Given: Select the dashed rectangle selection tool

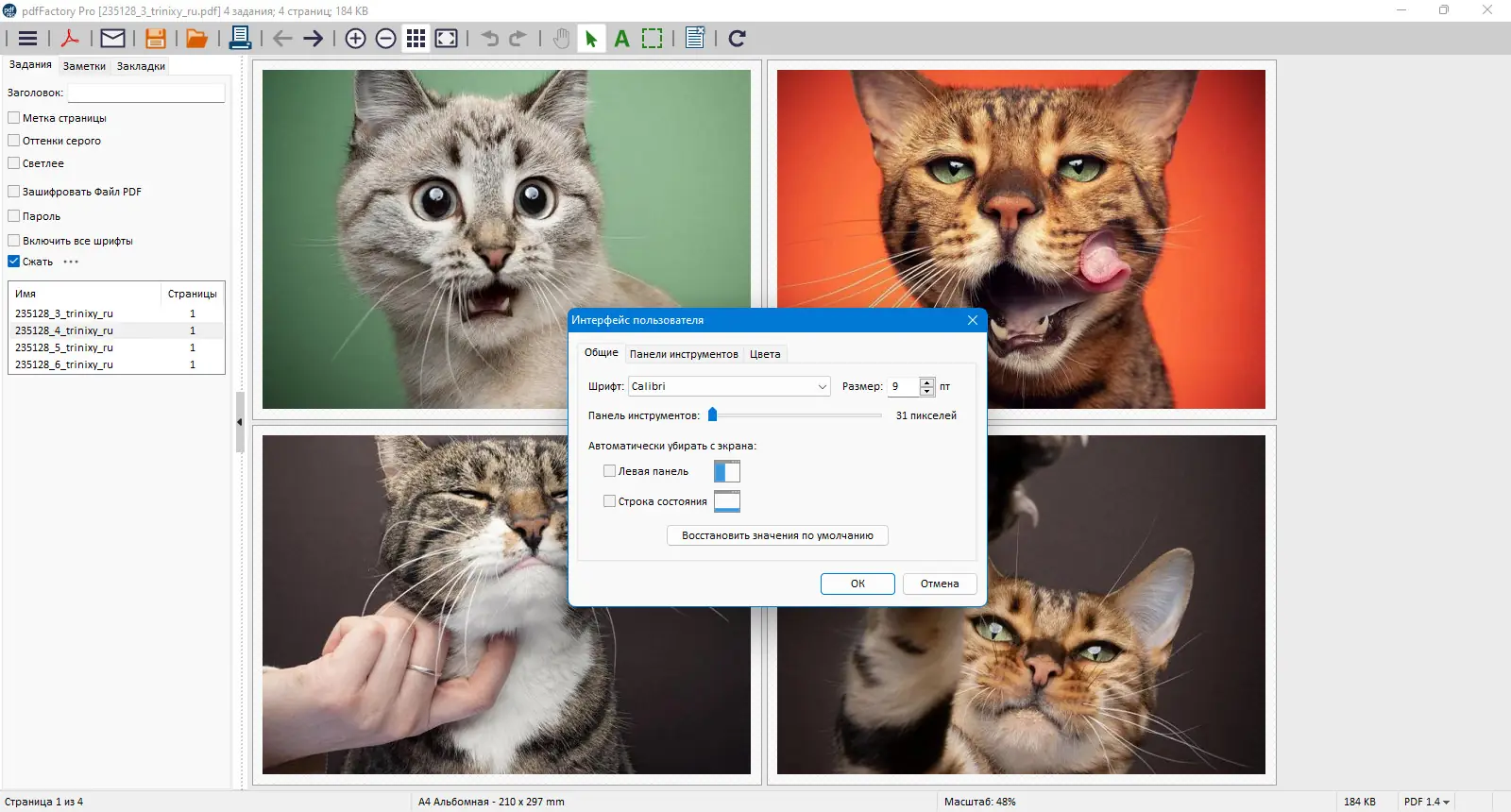Looking at the screenshot, I should [x=652, y=39].
